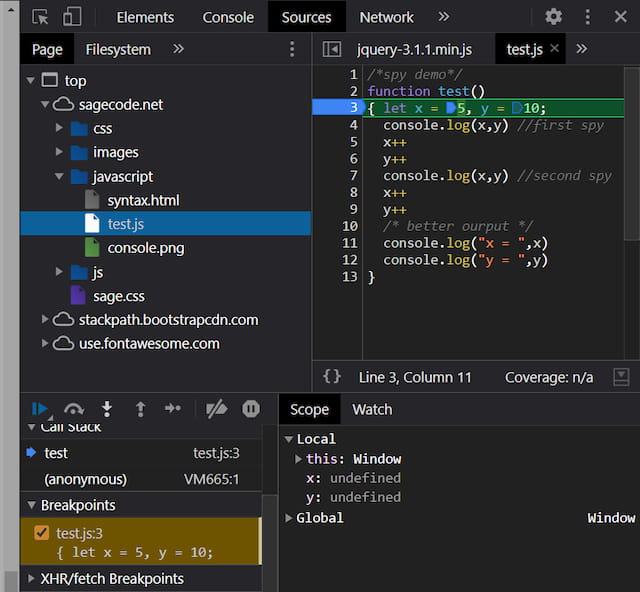
Task: Select the jquery-3.1.1.min.js editor tab
Action: pyautogui.click(x=414, y=49)
